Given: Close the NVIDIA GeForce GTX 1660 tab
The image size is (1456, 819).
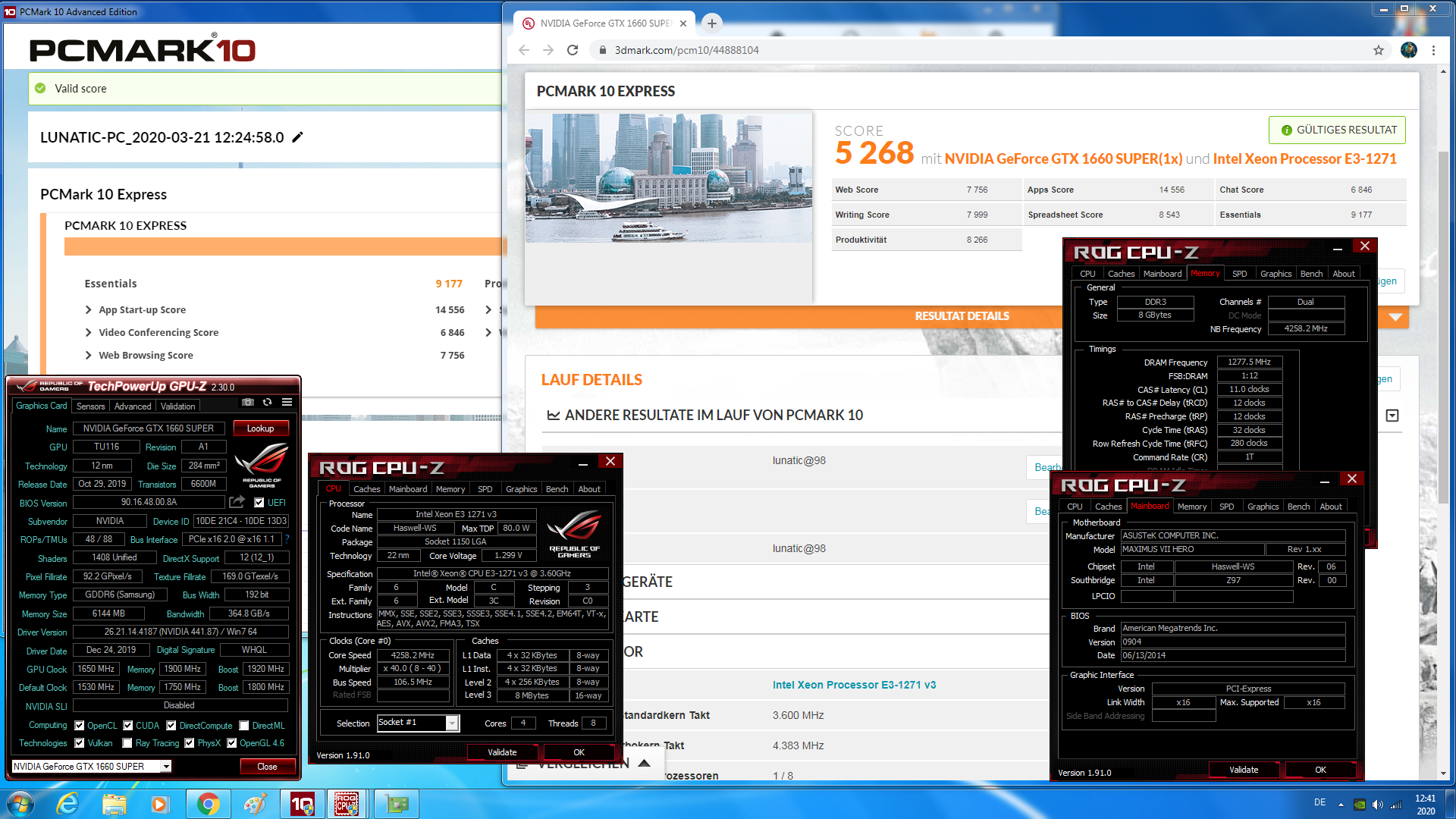Looking at the screenshot, I should coord(683,24).
